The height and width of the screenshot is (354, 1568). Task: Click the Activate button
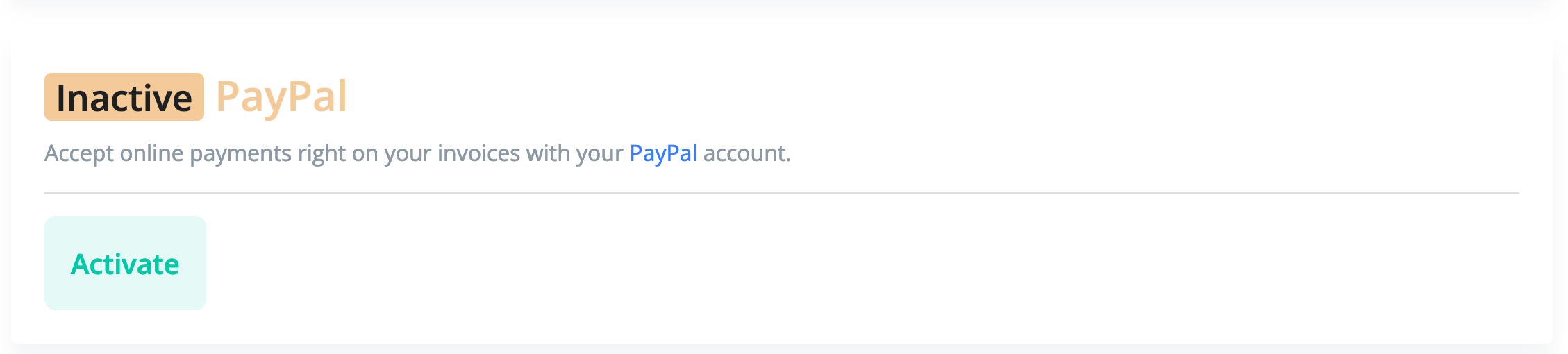pos(125,263)
